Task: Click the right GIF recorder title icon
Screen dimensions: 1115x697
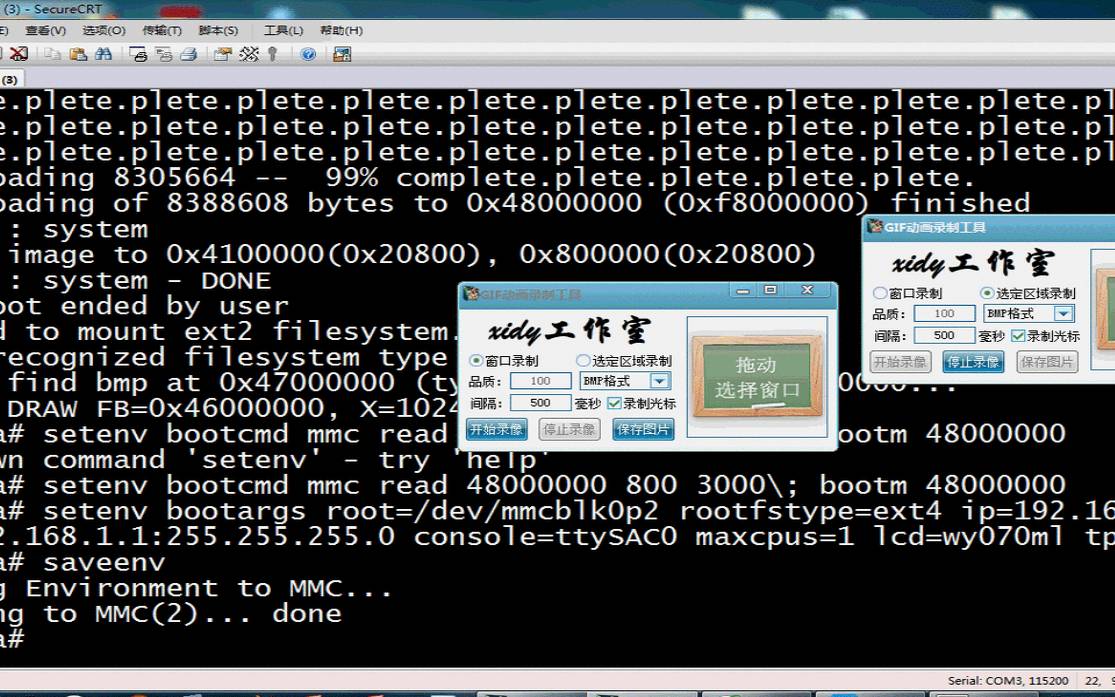Action: [875, 227]
